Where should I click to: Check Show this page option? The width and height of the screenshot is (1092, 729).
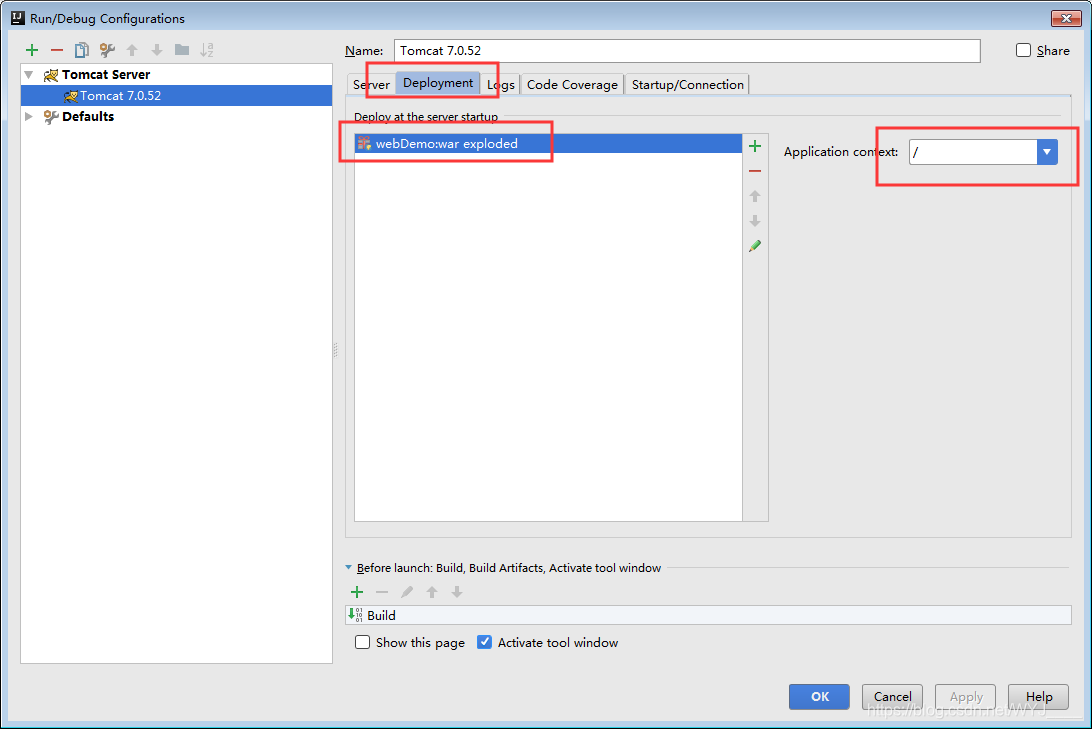(x=362, y=642)
